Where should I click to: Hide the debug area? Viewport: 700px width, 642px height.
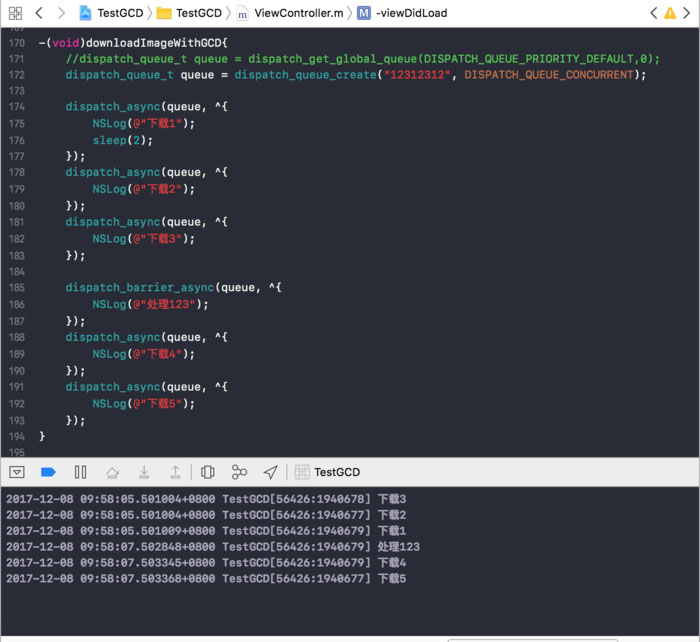[17, 472]
